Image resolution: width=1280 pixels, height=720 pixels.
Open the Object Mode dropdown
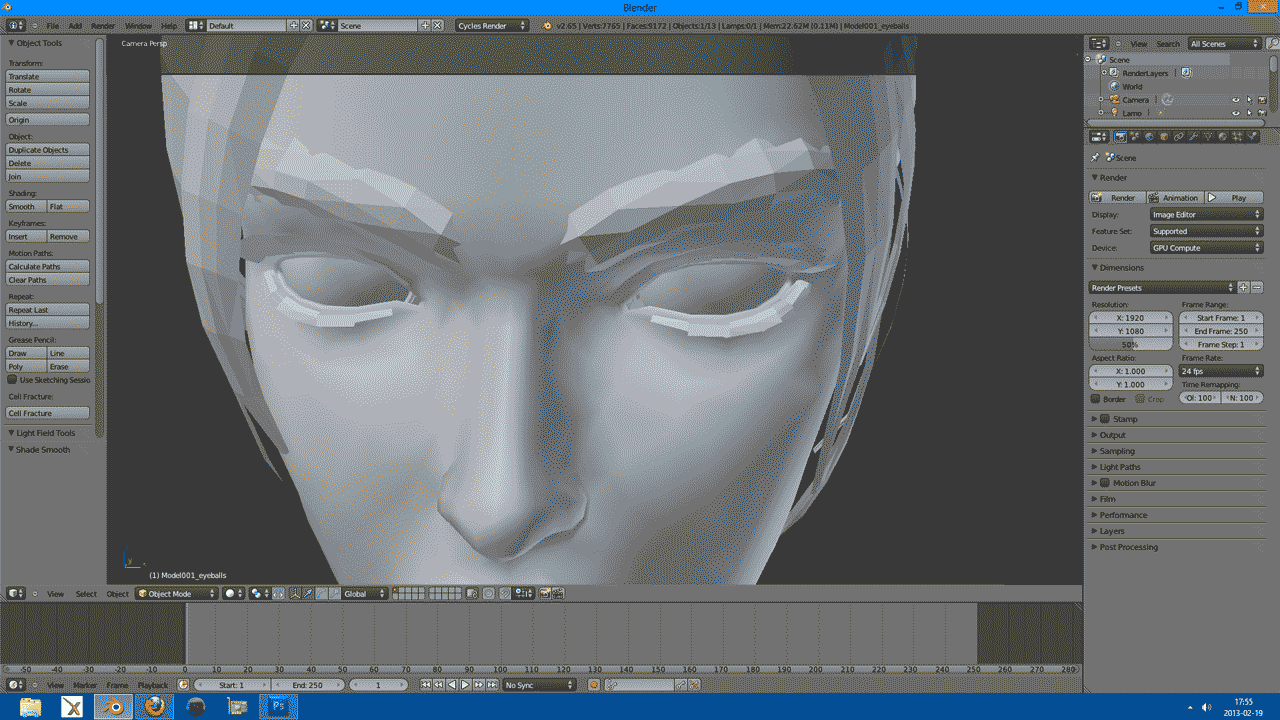tap(175, 592)
